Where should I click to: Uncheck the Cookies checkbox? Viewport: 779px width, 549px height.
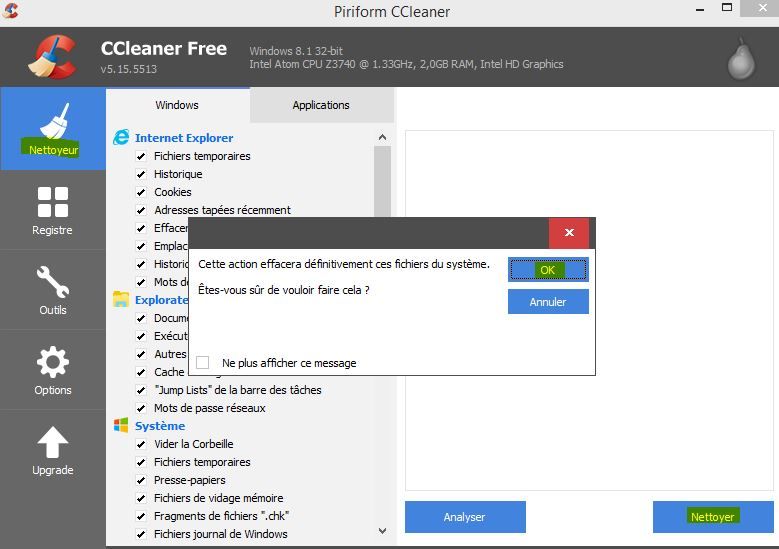[141, 192]
